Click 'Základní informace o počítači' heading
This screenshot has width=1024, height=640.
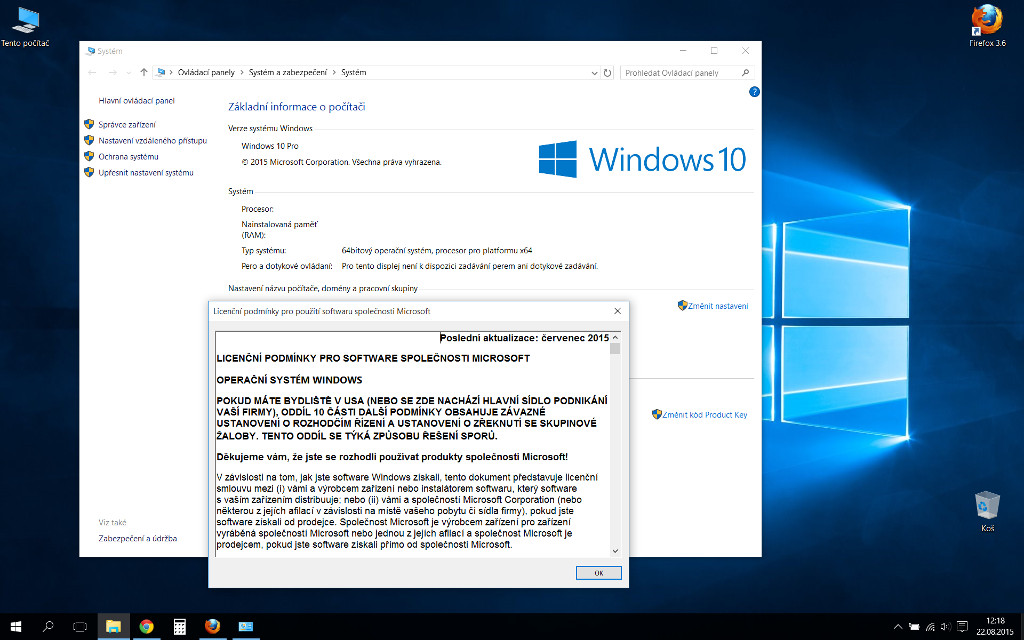click(x=296, y=106)
